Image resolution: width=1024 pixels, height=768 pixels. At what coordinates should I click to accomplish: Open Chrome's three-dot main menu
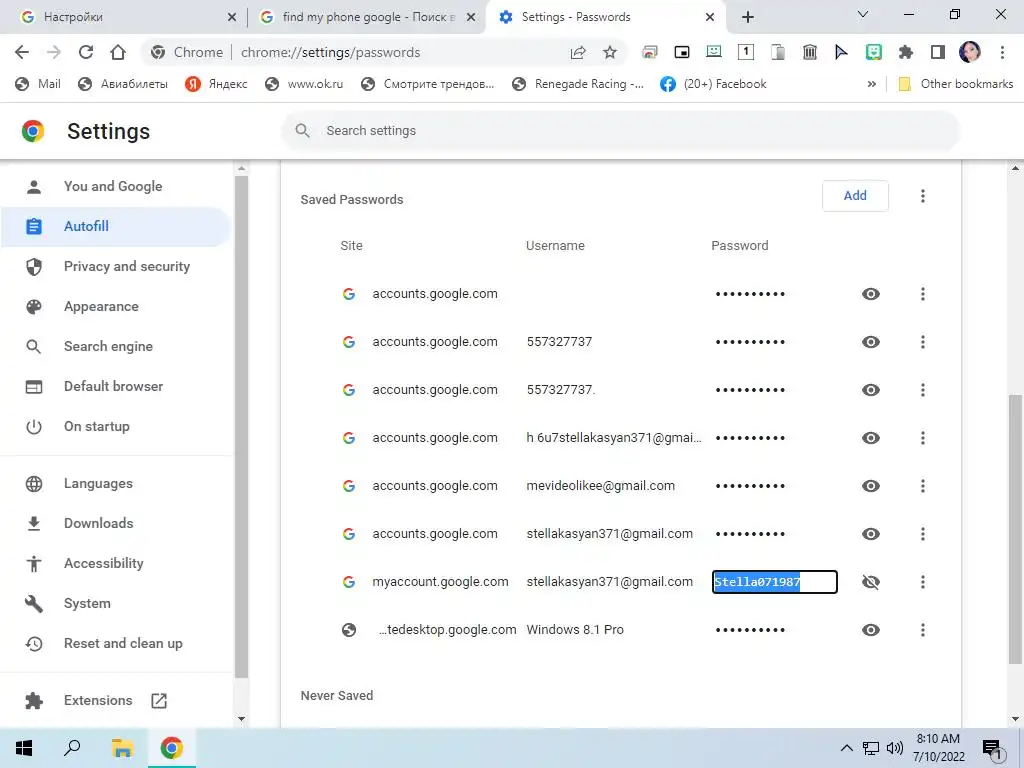pos(1002,52)
